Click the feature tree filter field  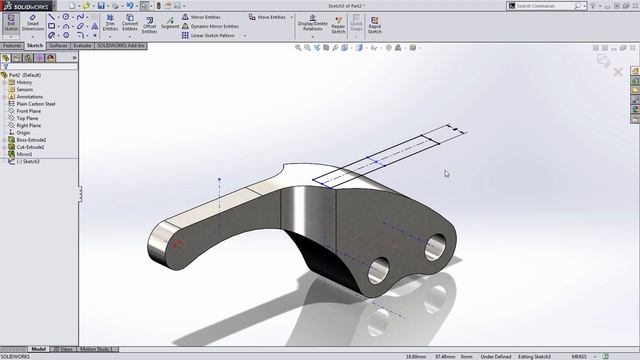point(40,66)
